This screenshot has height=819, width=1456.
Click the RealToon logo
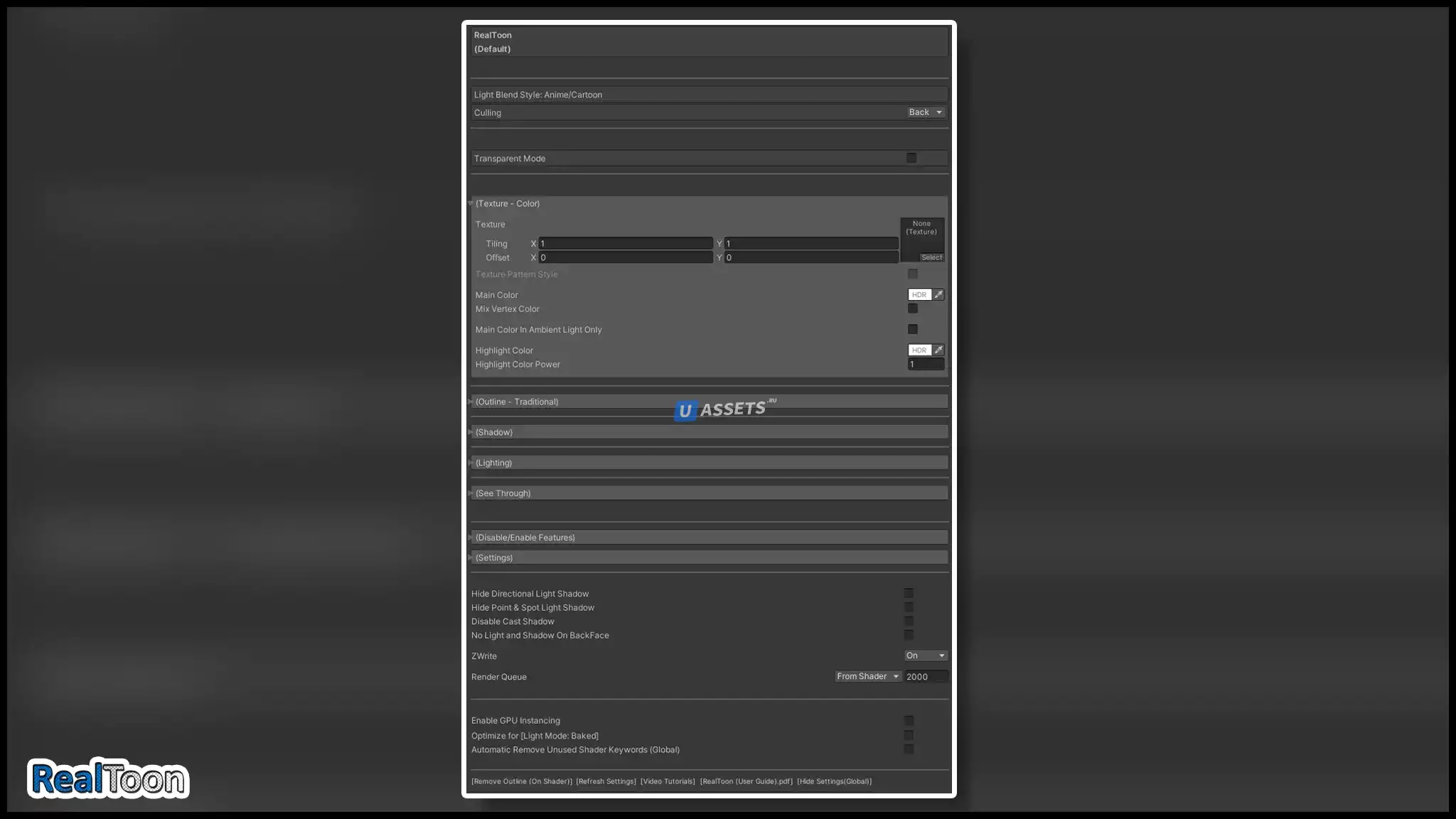(108, 778)
